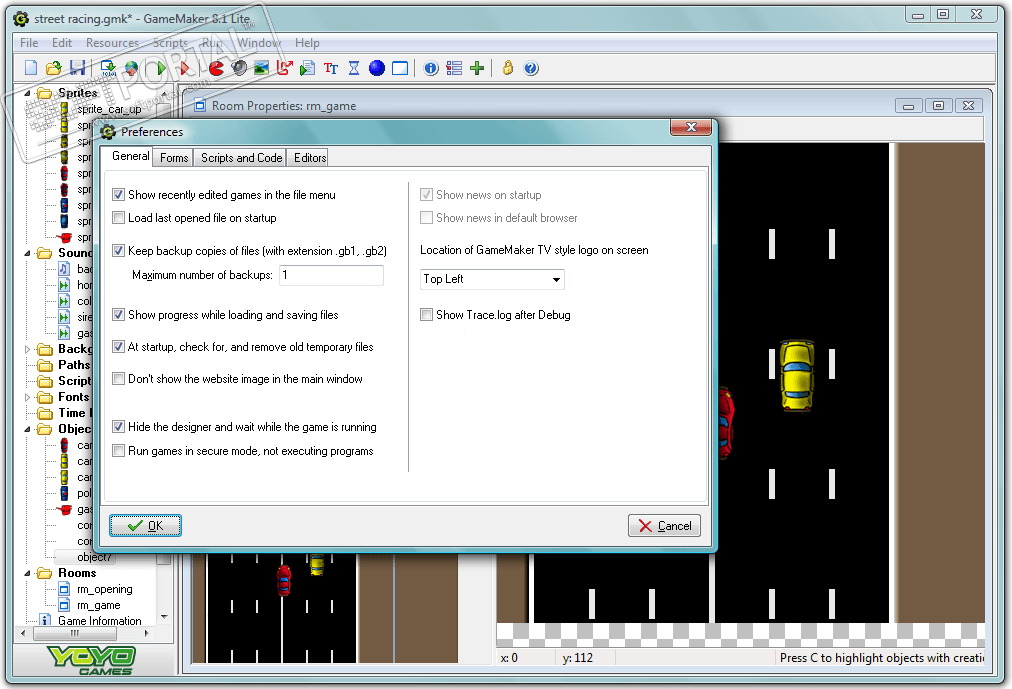Toggle Show progress while loading and saving
Viewport: 1012px width, 689px height.
pyautogui.click(x=118, y=314)
